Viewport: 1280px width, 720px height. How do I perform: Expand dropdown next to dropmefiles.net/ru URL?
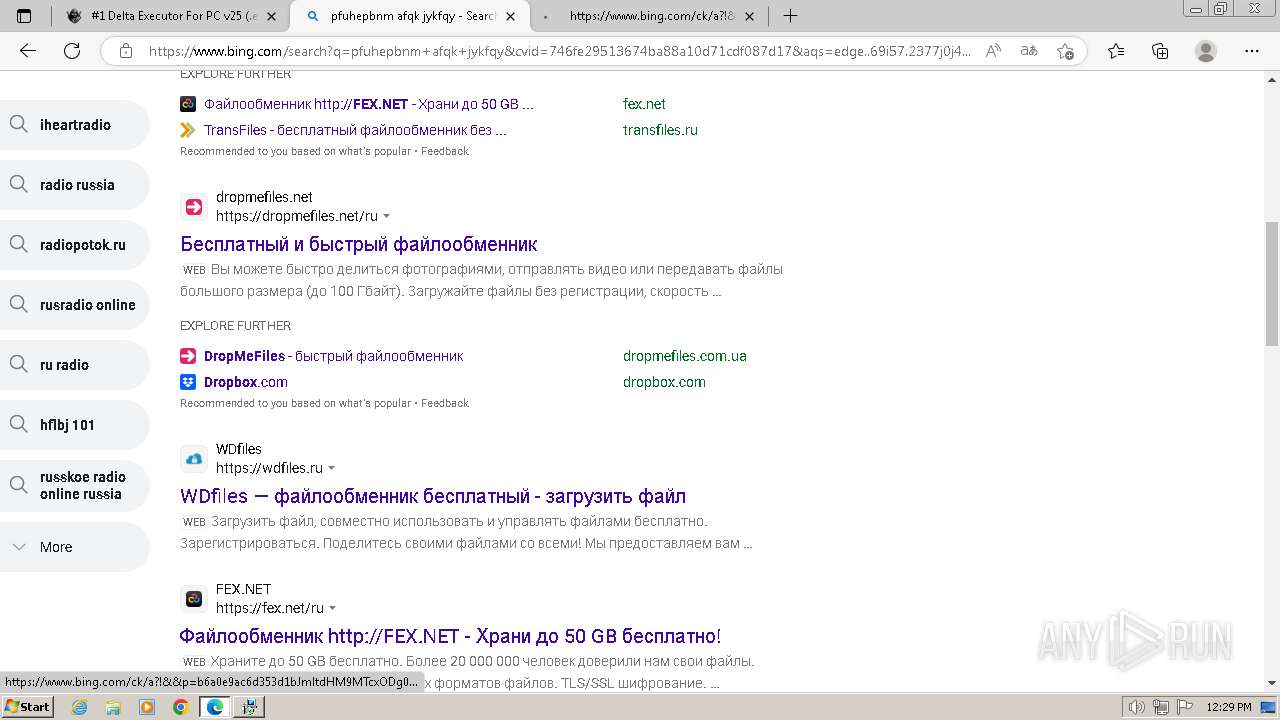click(387, 216)
